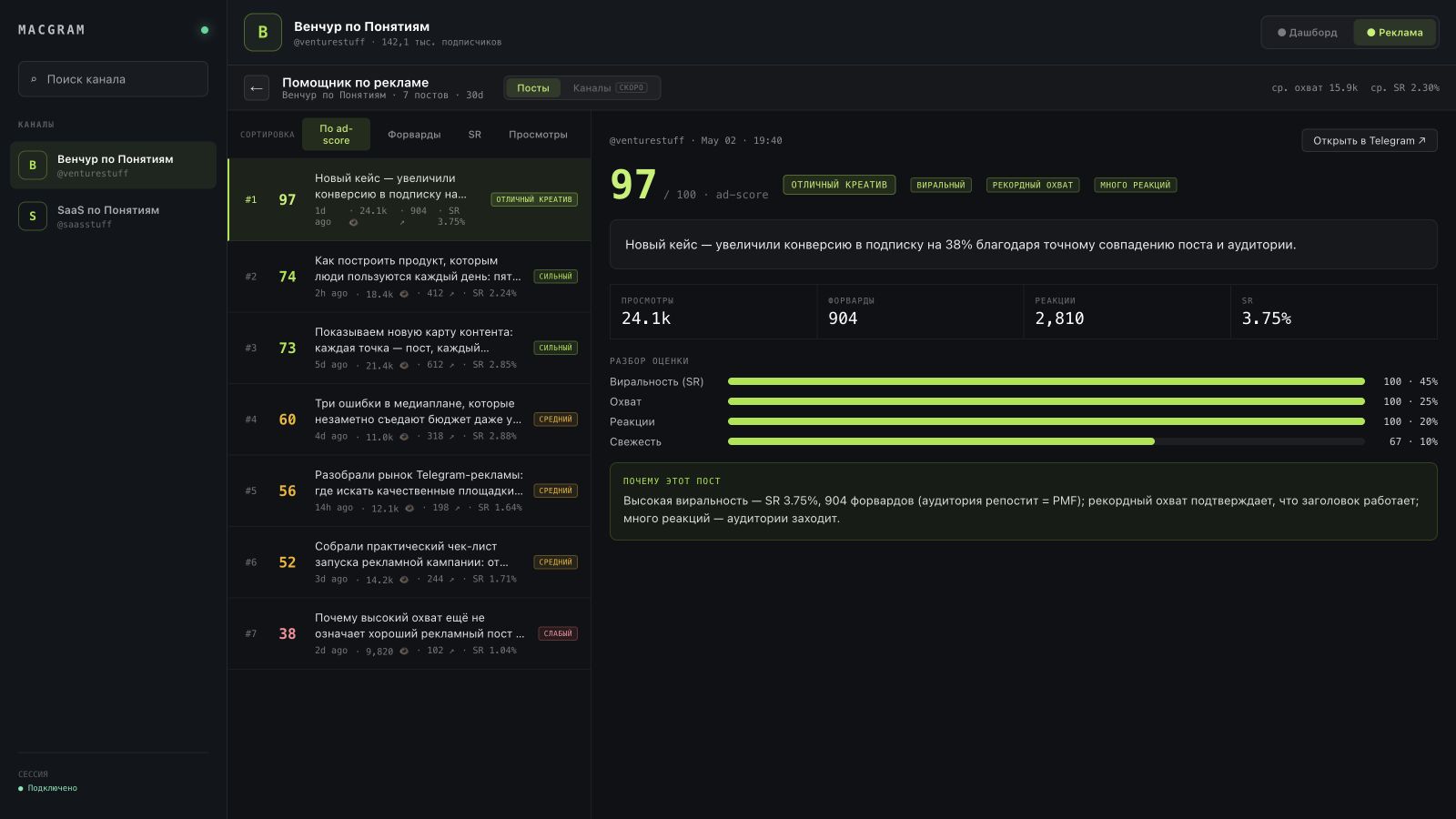Click the forward arrow icon in post #3 row
The image size is (1456, 819).
click(451, 365)
